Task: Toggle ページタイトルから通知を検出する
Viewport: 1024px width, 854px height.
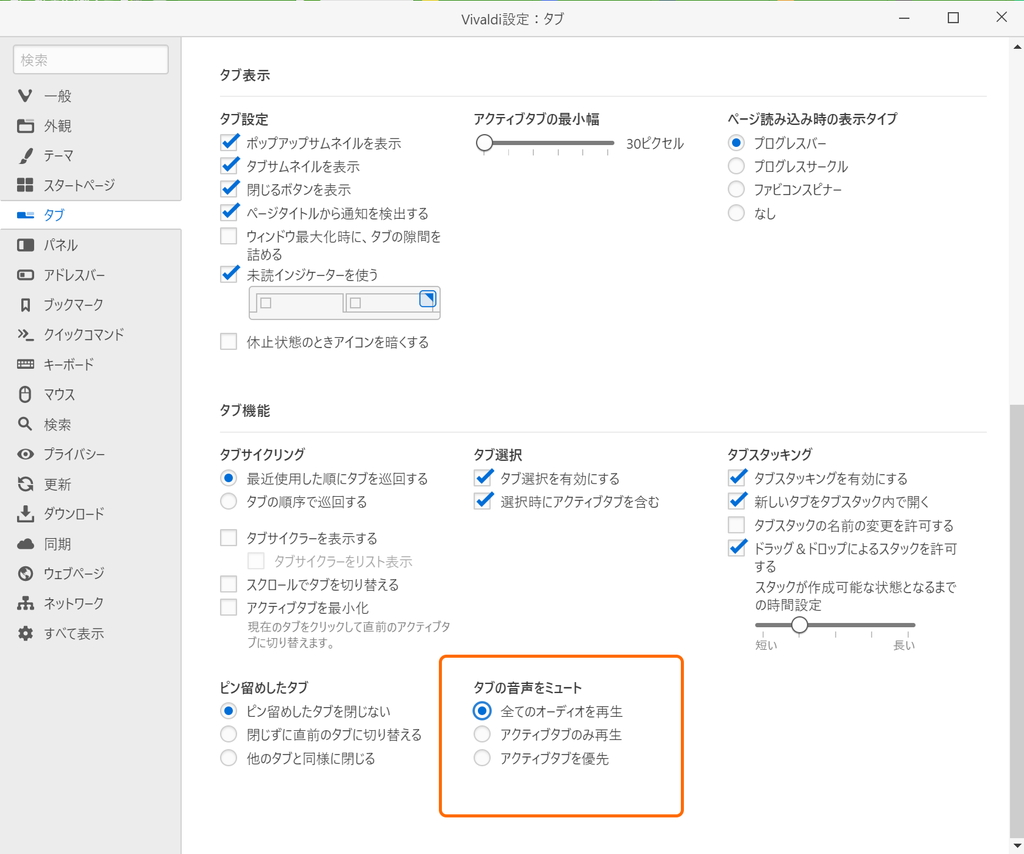Action: pos(229,213)
